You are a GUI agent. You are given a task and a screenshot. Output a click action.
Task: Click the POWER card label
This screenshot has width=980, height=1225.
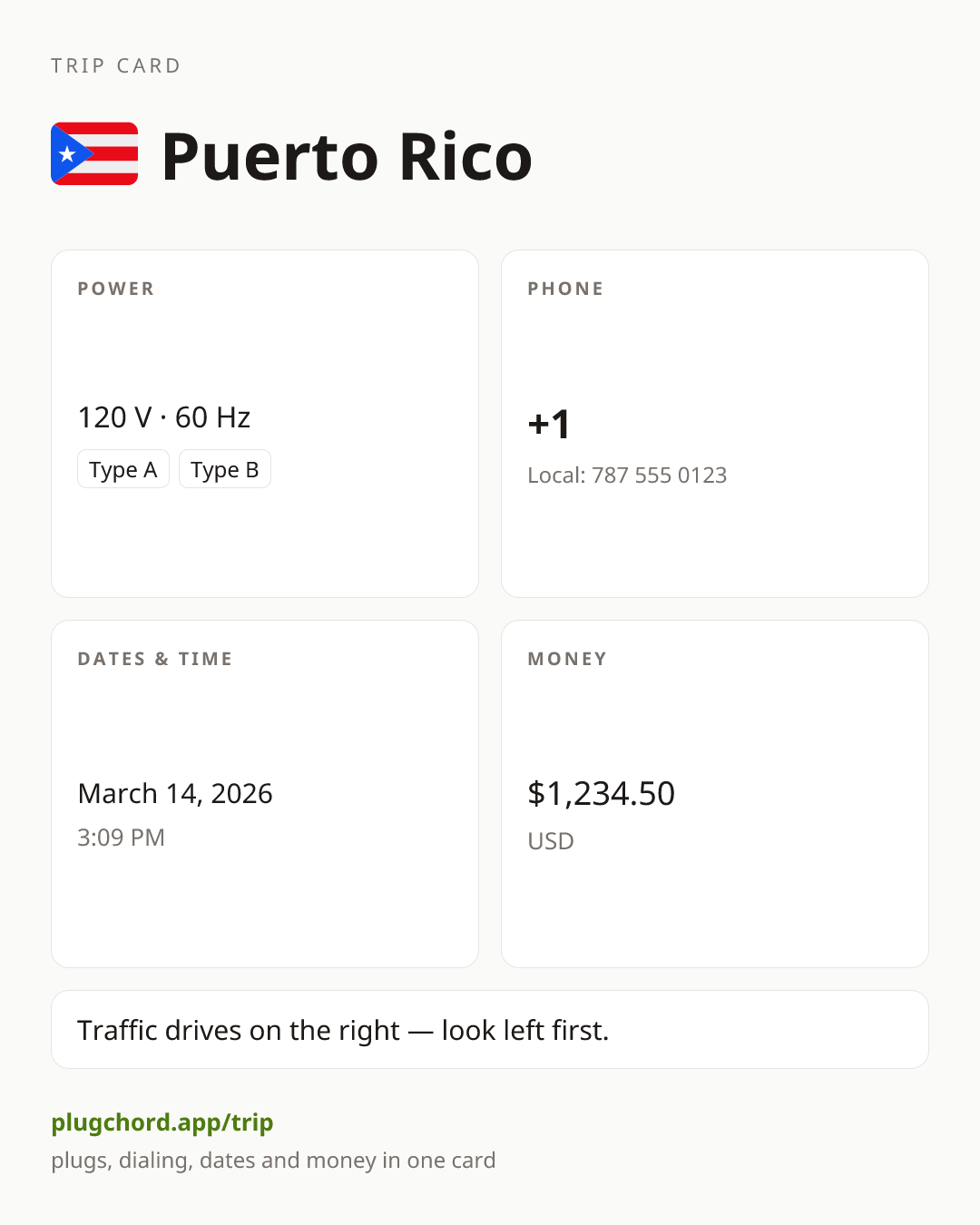tap(116, 289)
